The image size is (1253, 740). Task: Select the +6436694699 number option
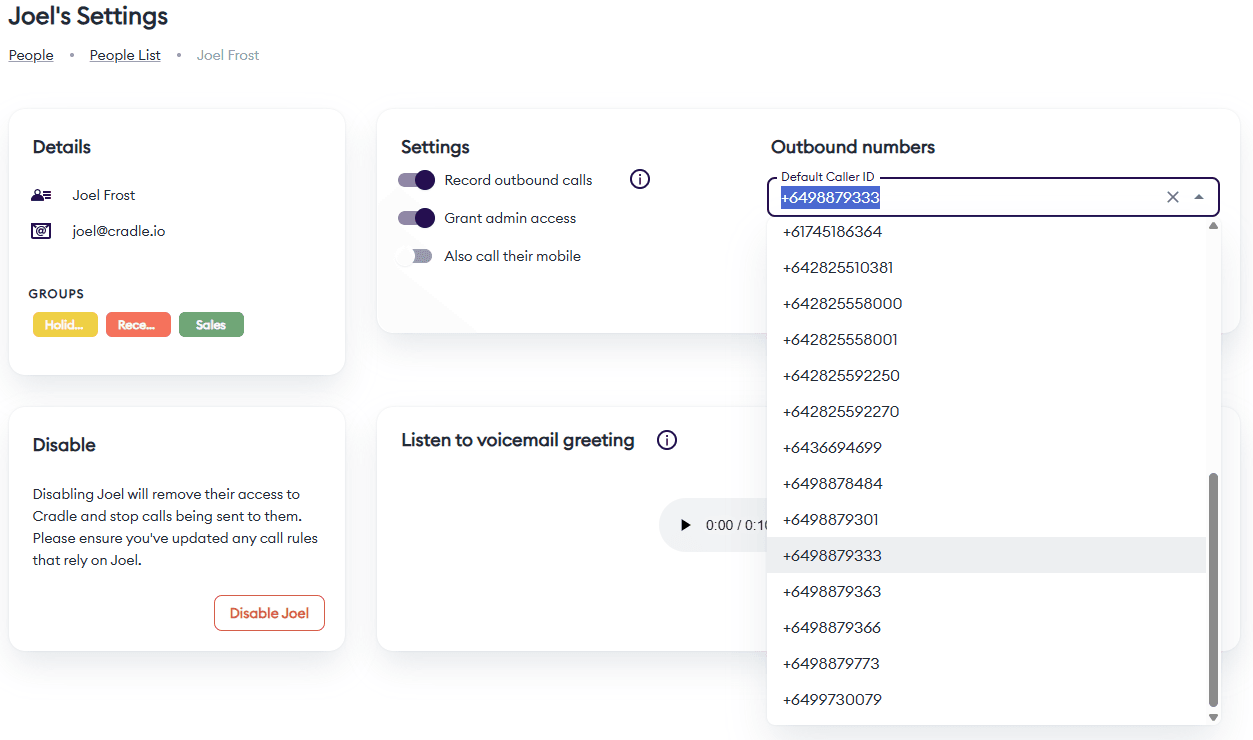coord(832,448)
